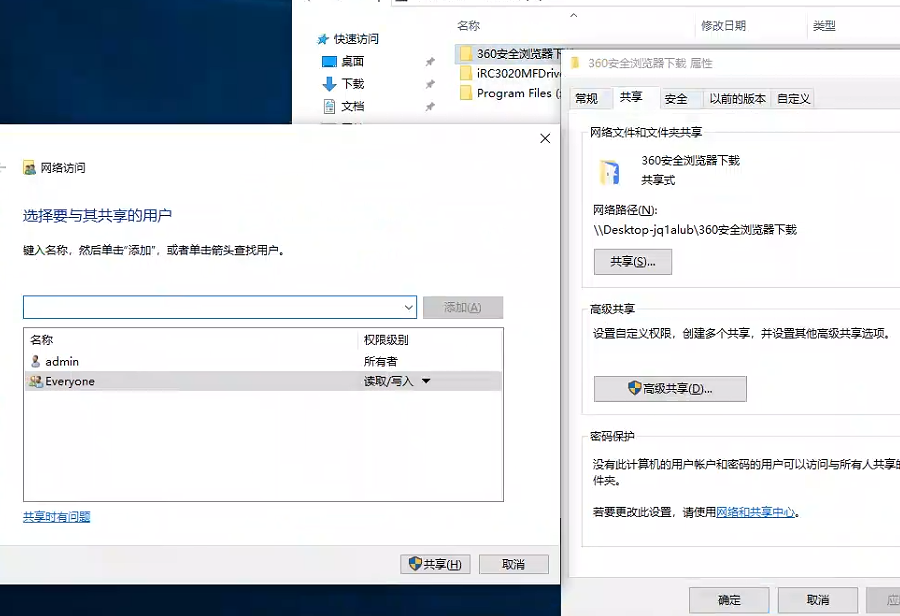
Task: Open the 网络和共享中心 link
Action: pyautogui.click(x=755, y=512)
